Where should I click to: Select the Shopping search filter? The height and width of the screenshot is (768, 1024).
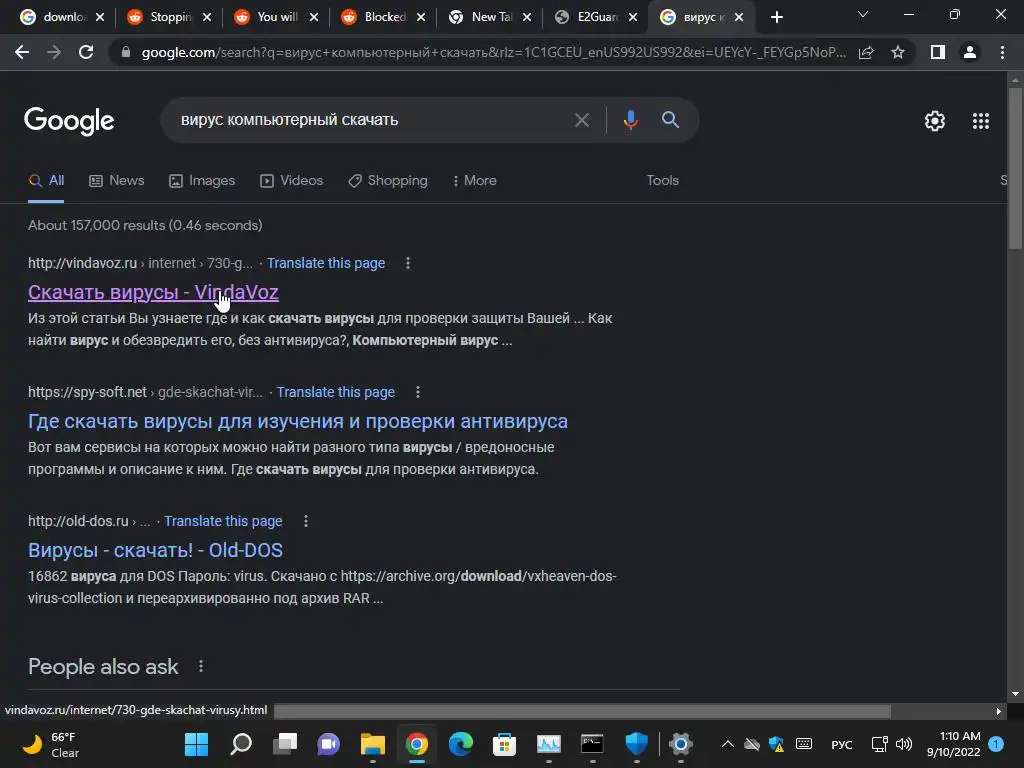pos(388,181)
